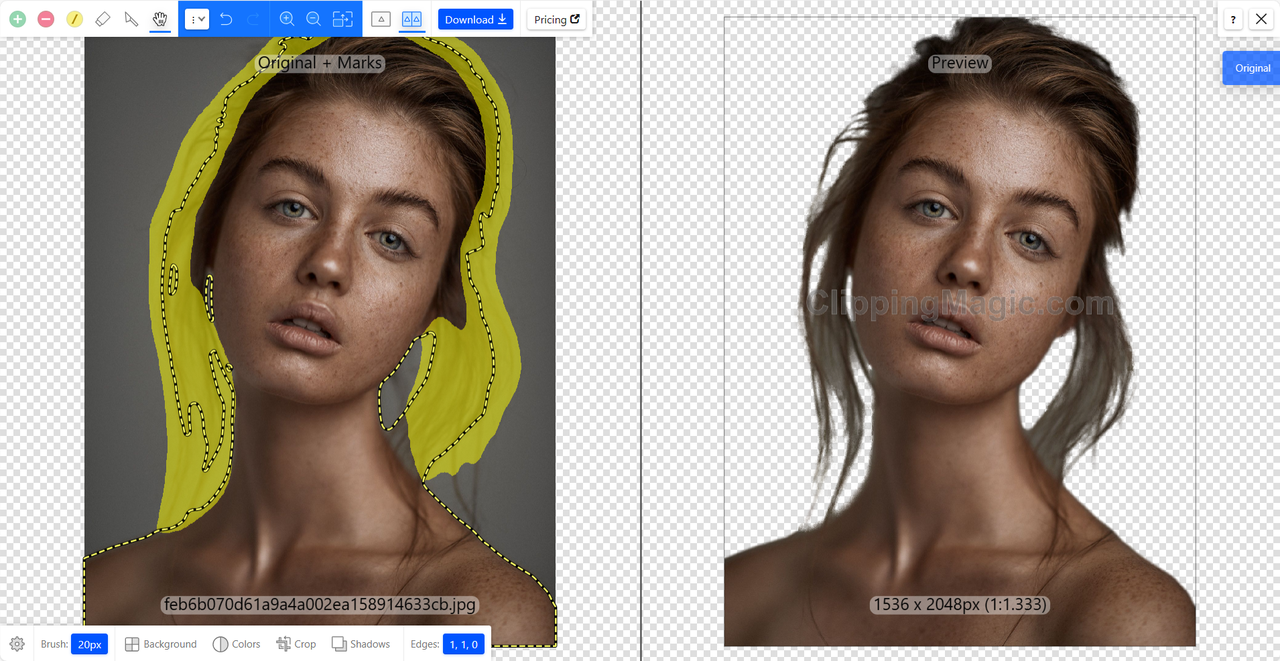The height and width of the screenshot is (661, 1280).
Task: Click the Original + Marks label
Action: point(320,63)
